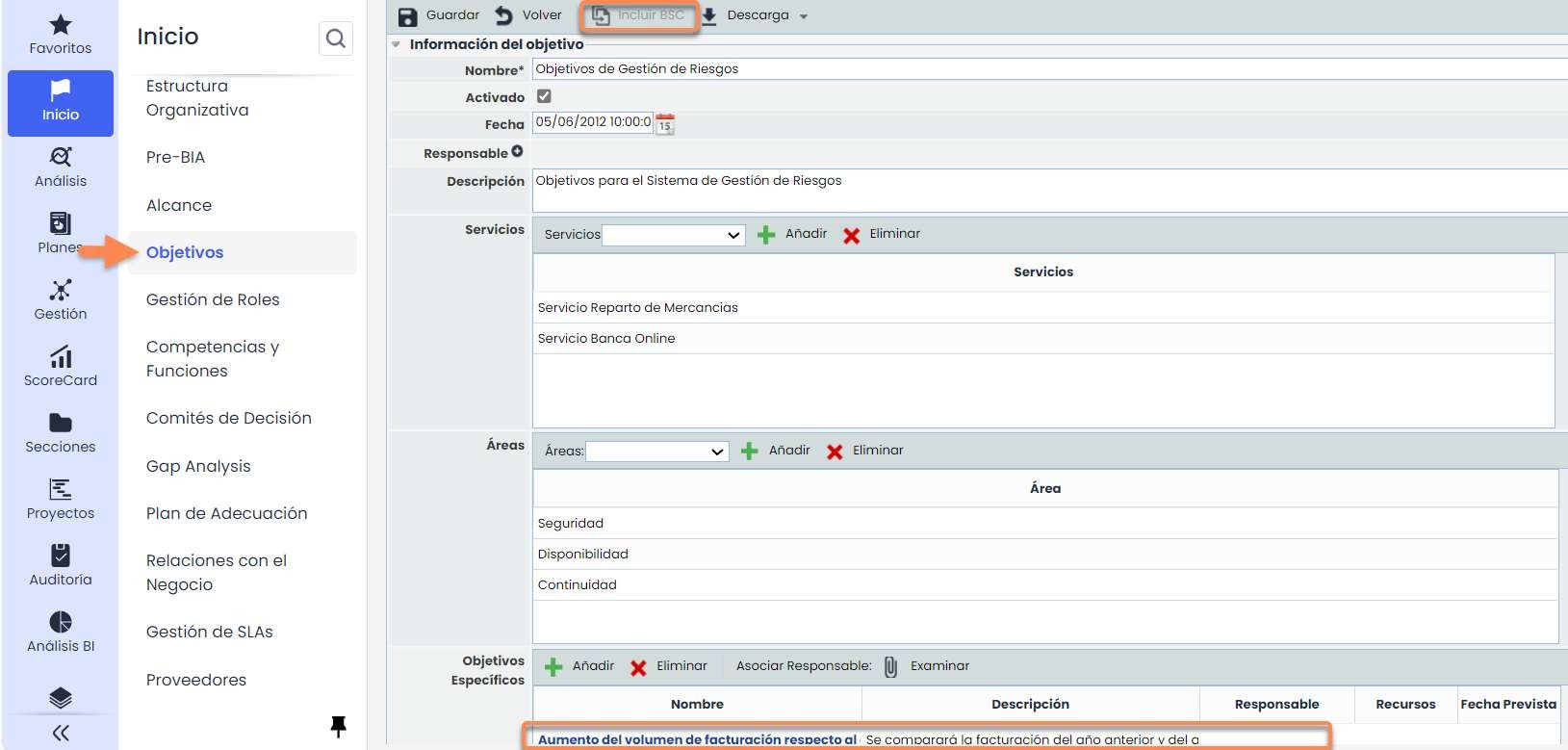Open Gap Analysis menu item
1568x750 pixels.
[198, 466]
